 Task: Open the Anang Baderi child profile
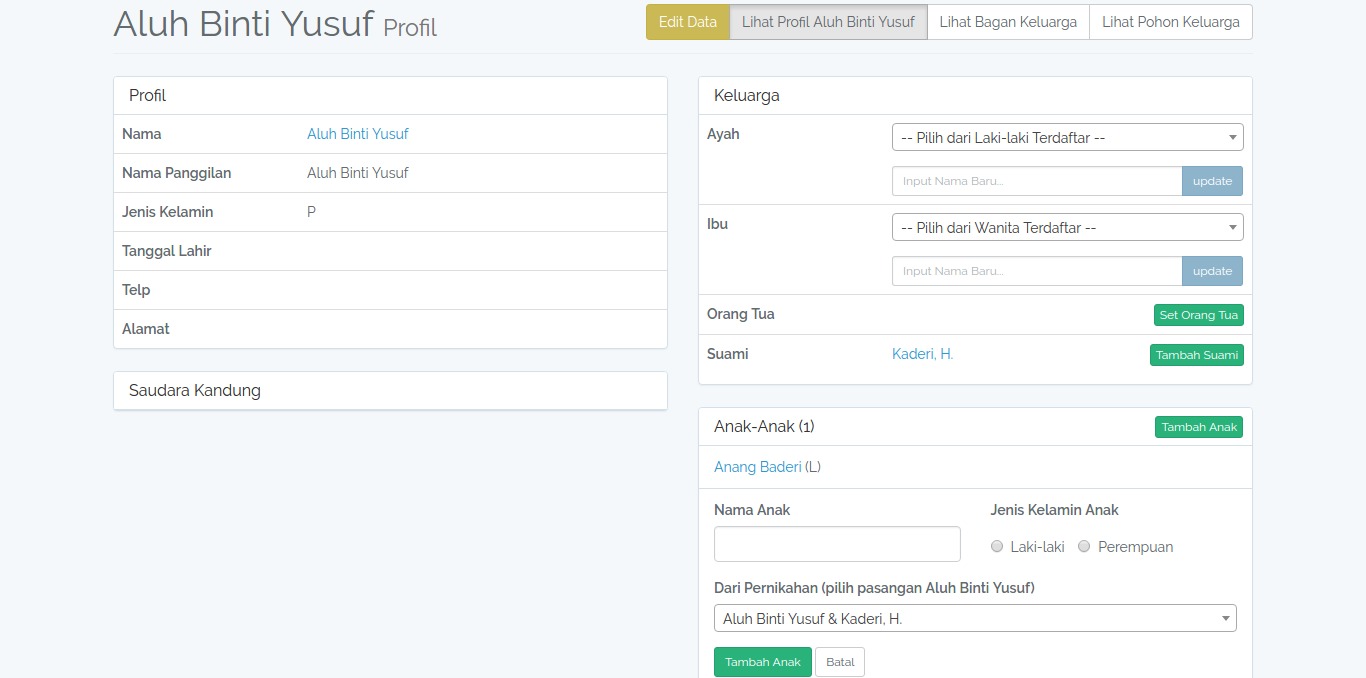tap(757, 466)
